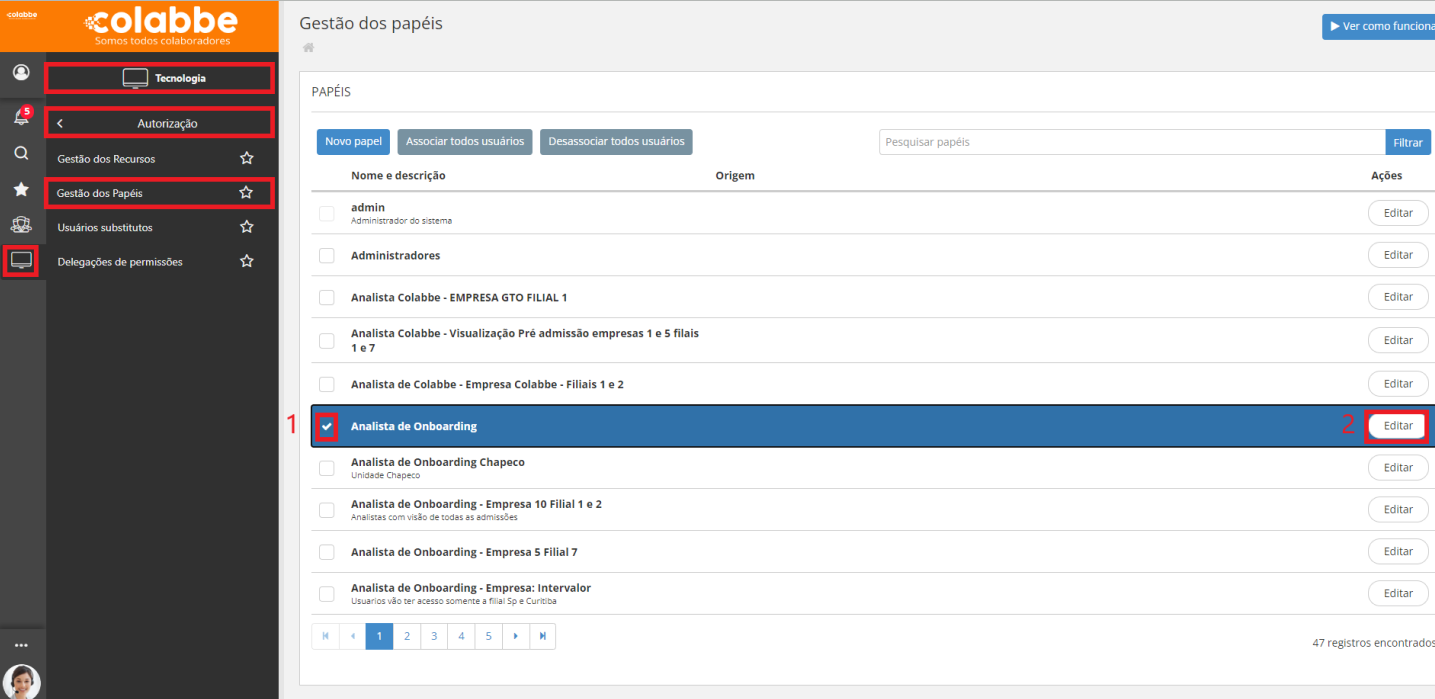Open Gestão dos Papéis menu item

point(100,193)
